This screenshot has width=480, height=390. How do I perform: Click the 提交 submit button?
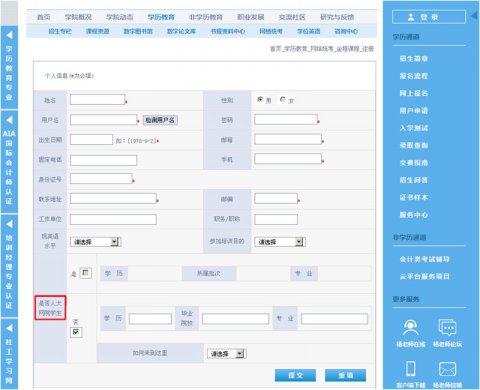295,375
